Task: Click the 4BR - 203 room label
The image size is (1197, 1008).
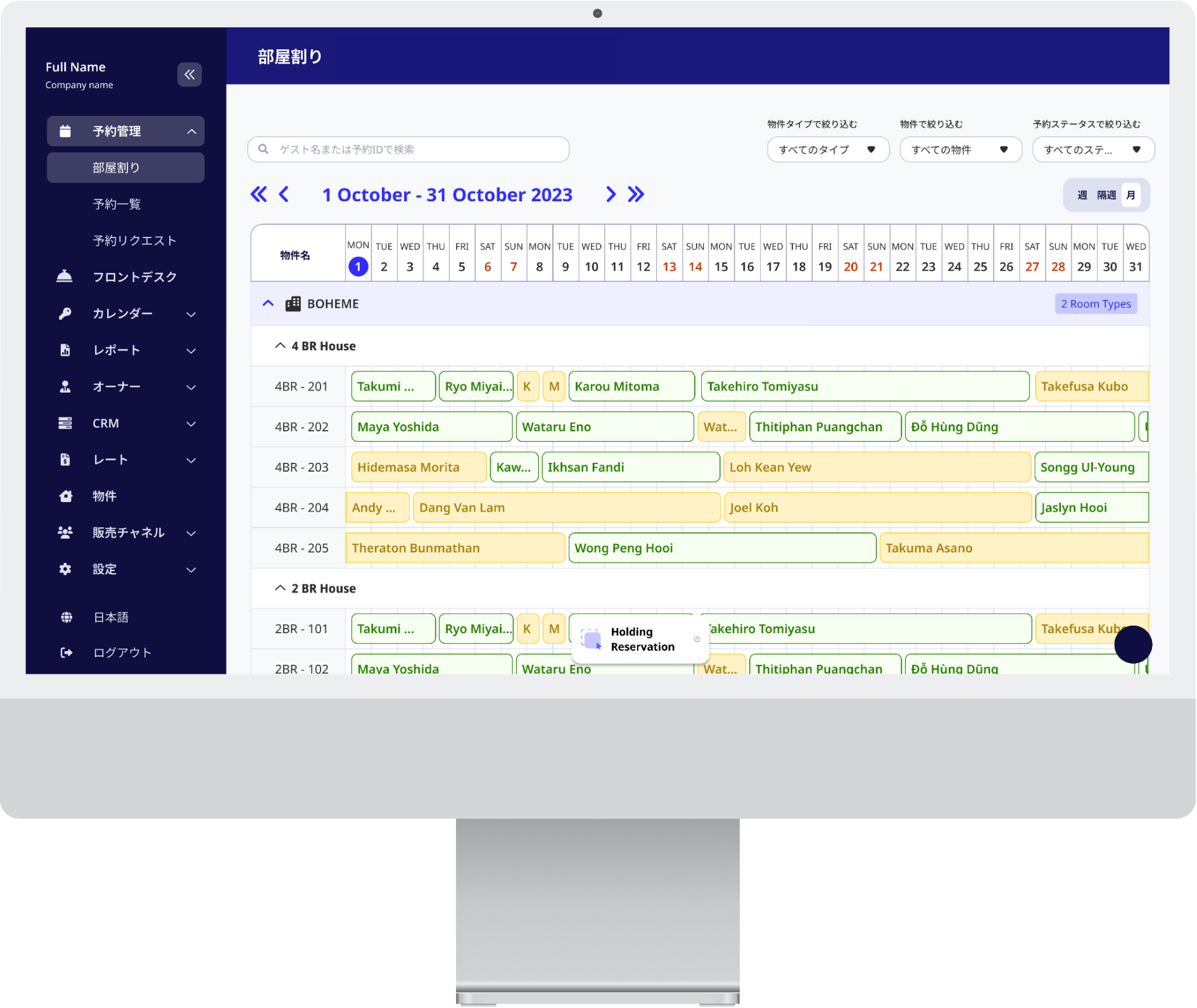Action: (301, 467)
